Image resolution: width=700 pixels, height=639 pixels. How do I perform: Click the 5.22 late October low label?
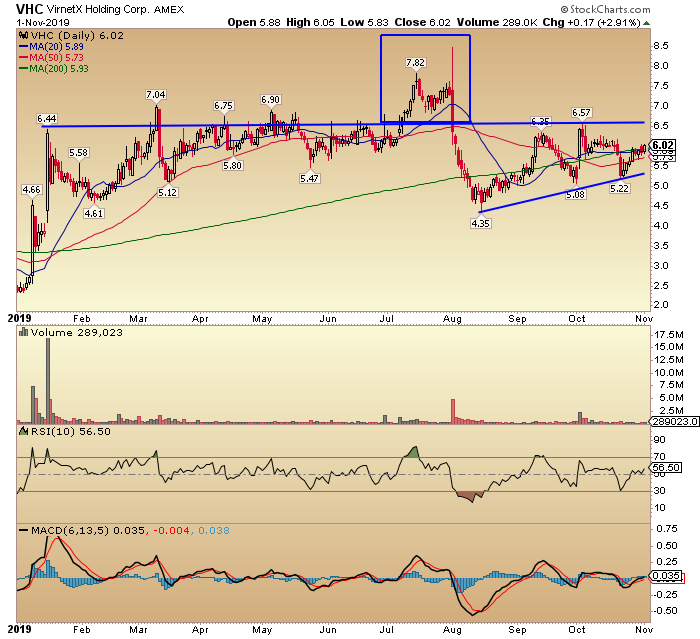620,189
